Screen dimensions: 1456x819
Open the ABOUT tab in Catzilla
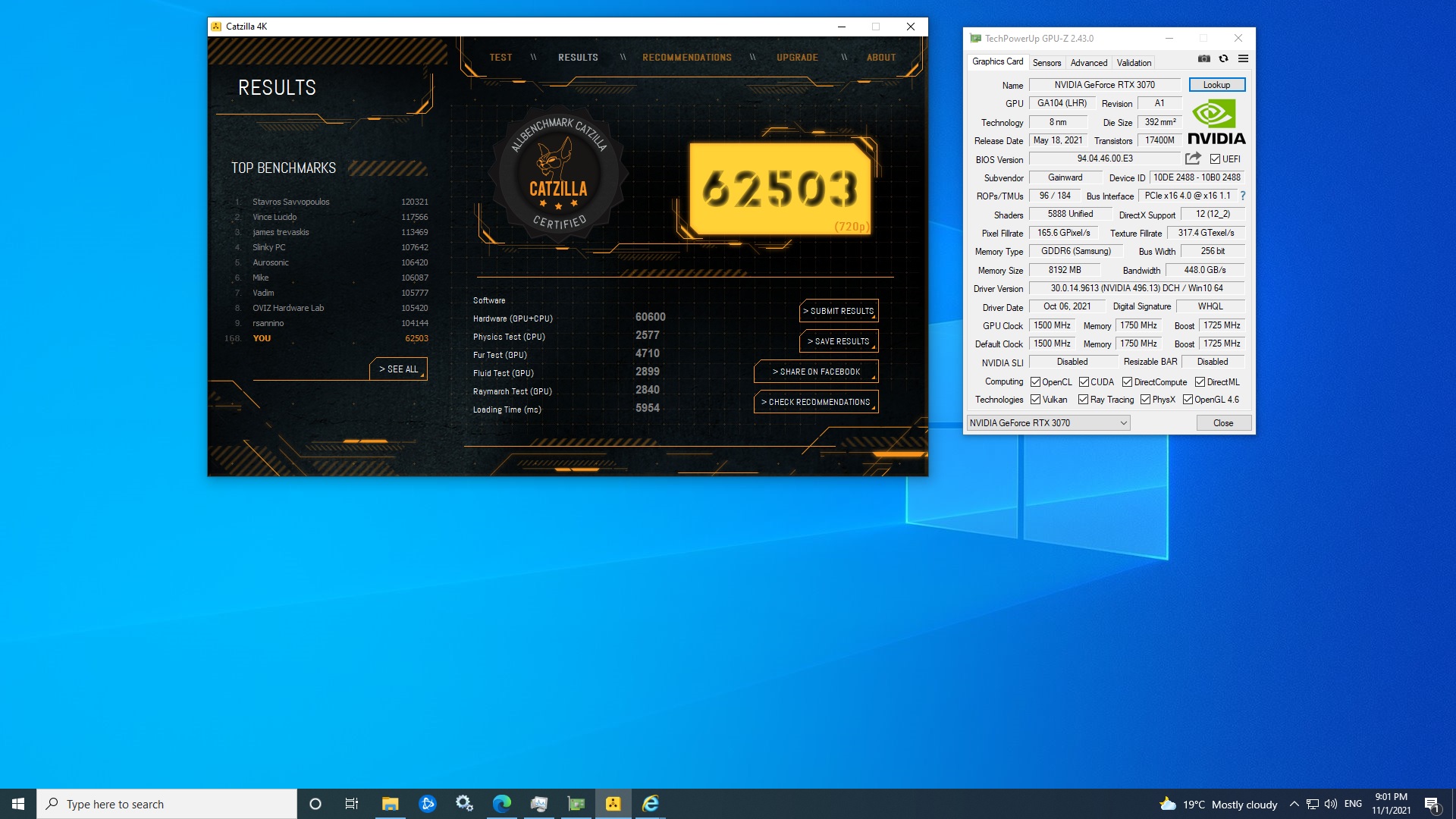point(881,58)
